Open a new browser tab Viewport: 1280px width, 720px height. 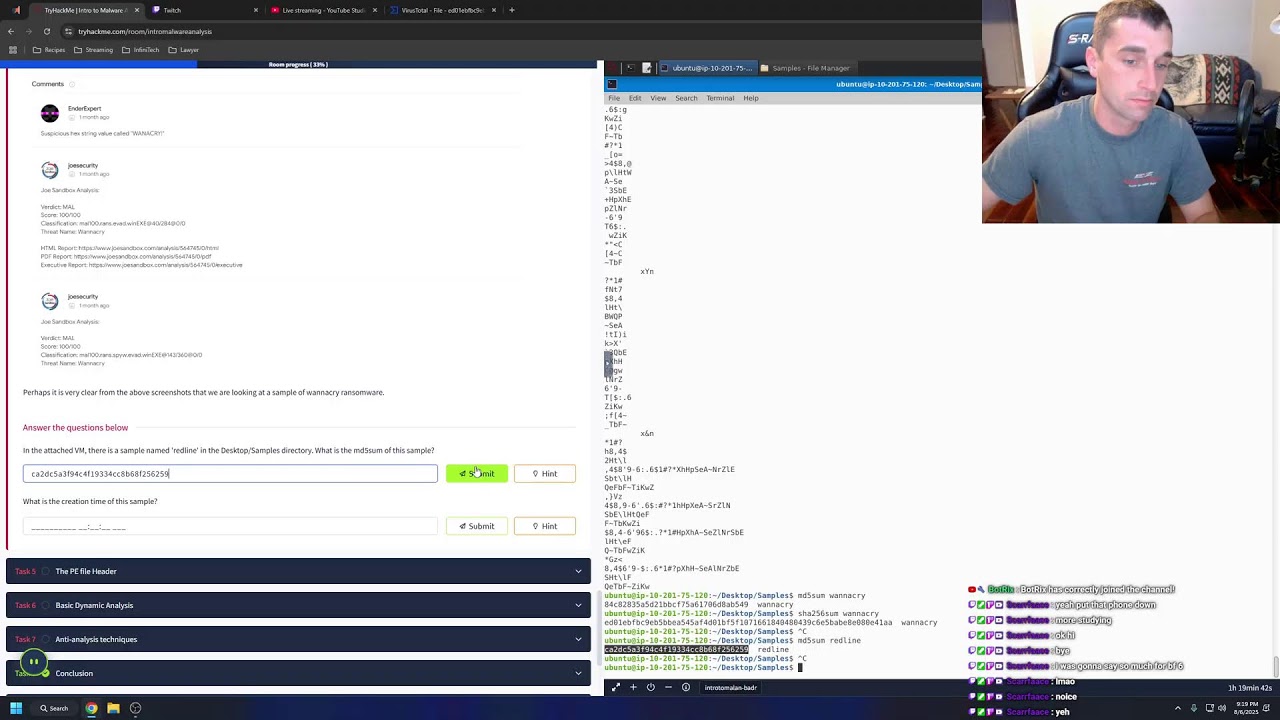coord(511,10)
